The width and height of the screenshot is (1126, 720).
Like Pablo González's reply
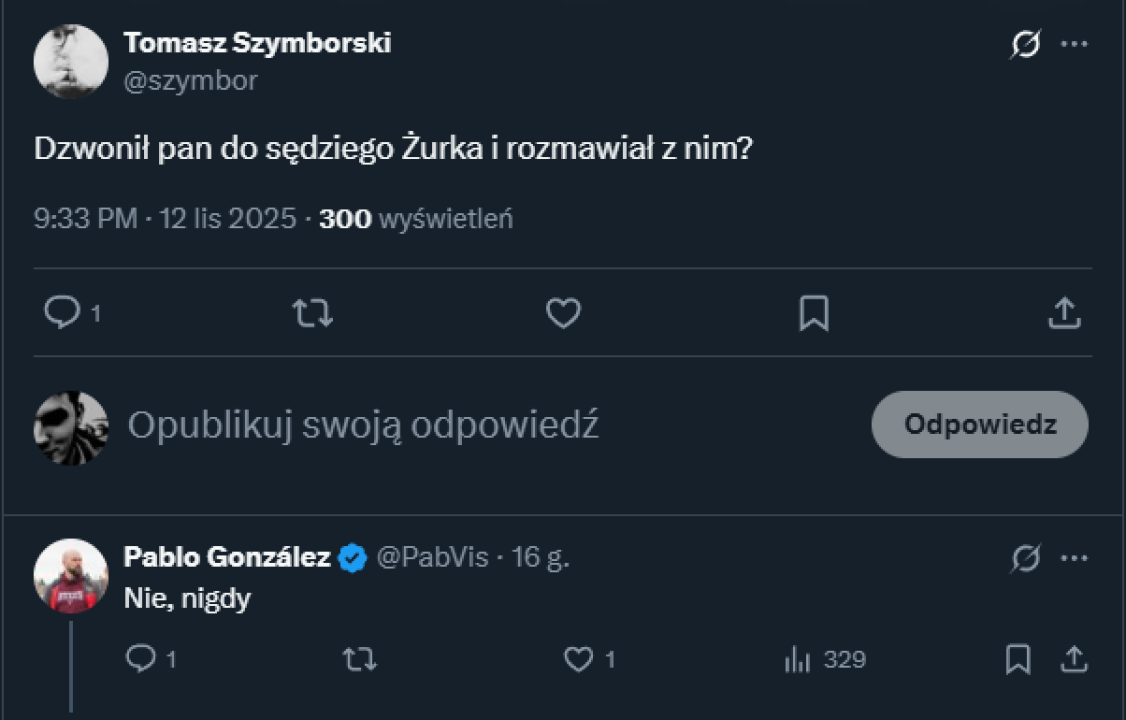click(578, 659)
